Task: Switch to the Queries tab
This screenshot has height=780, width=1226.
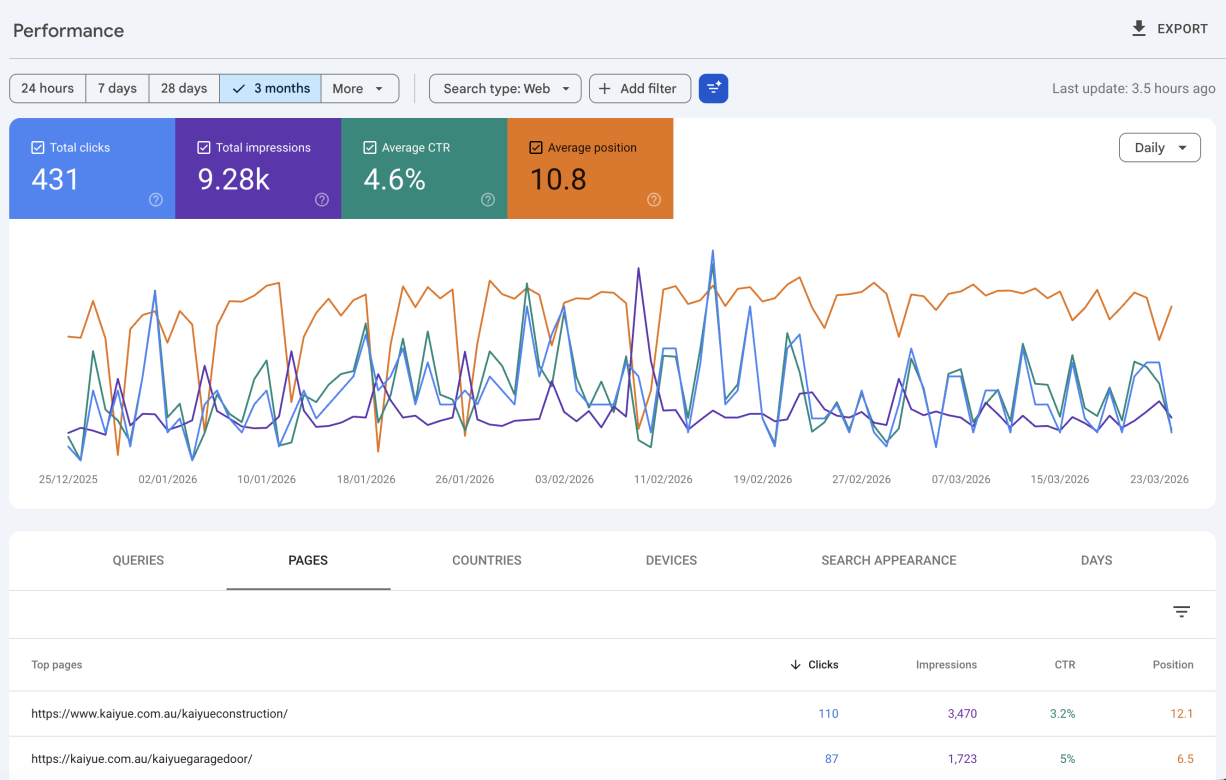Action: click(x=138, y=560)
